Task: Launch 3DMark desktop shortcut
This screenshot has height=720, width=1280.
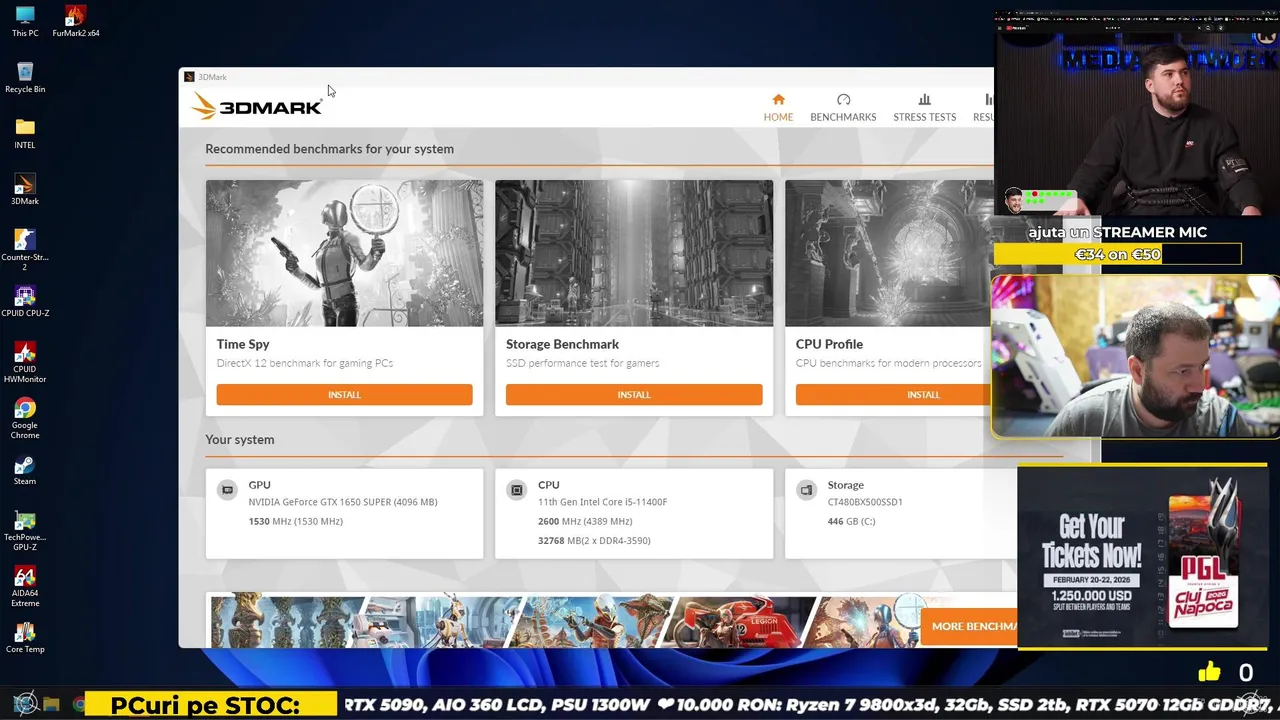Action: click(25, 190)
